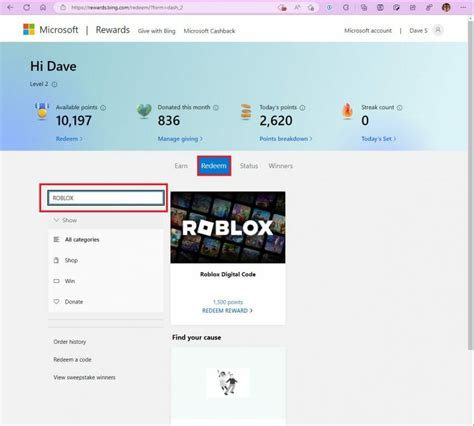Refresh the page with reload icon
This screenshot has height=426, width=474.
(27, 7)
